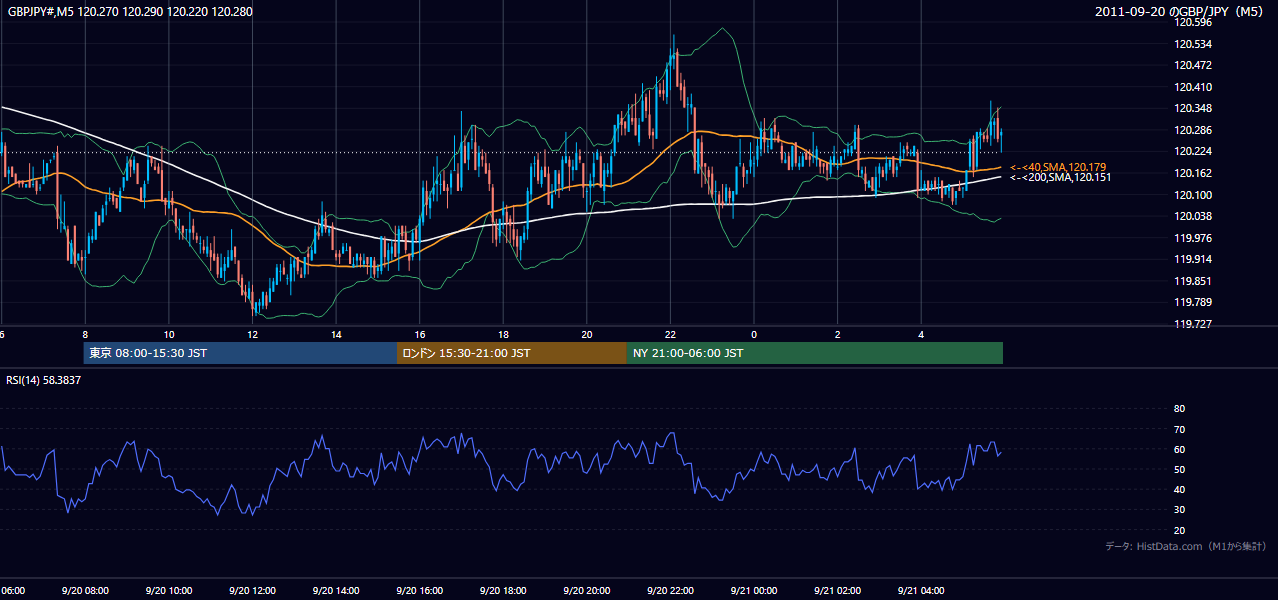Click price axis value 120.286
Image resolution: width=1278 pixels, height=600 pixels.
[1192, 130]
